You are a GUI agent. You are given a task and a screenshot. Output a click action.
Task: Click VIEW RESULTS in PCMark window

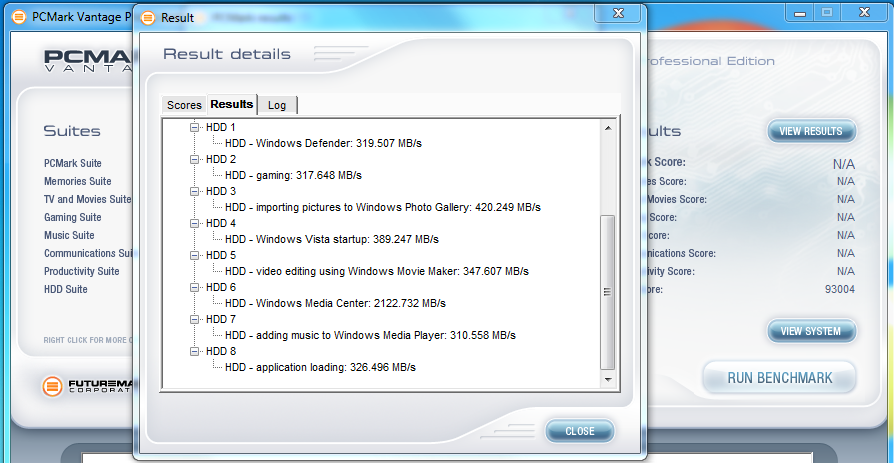pos(811,131)
